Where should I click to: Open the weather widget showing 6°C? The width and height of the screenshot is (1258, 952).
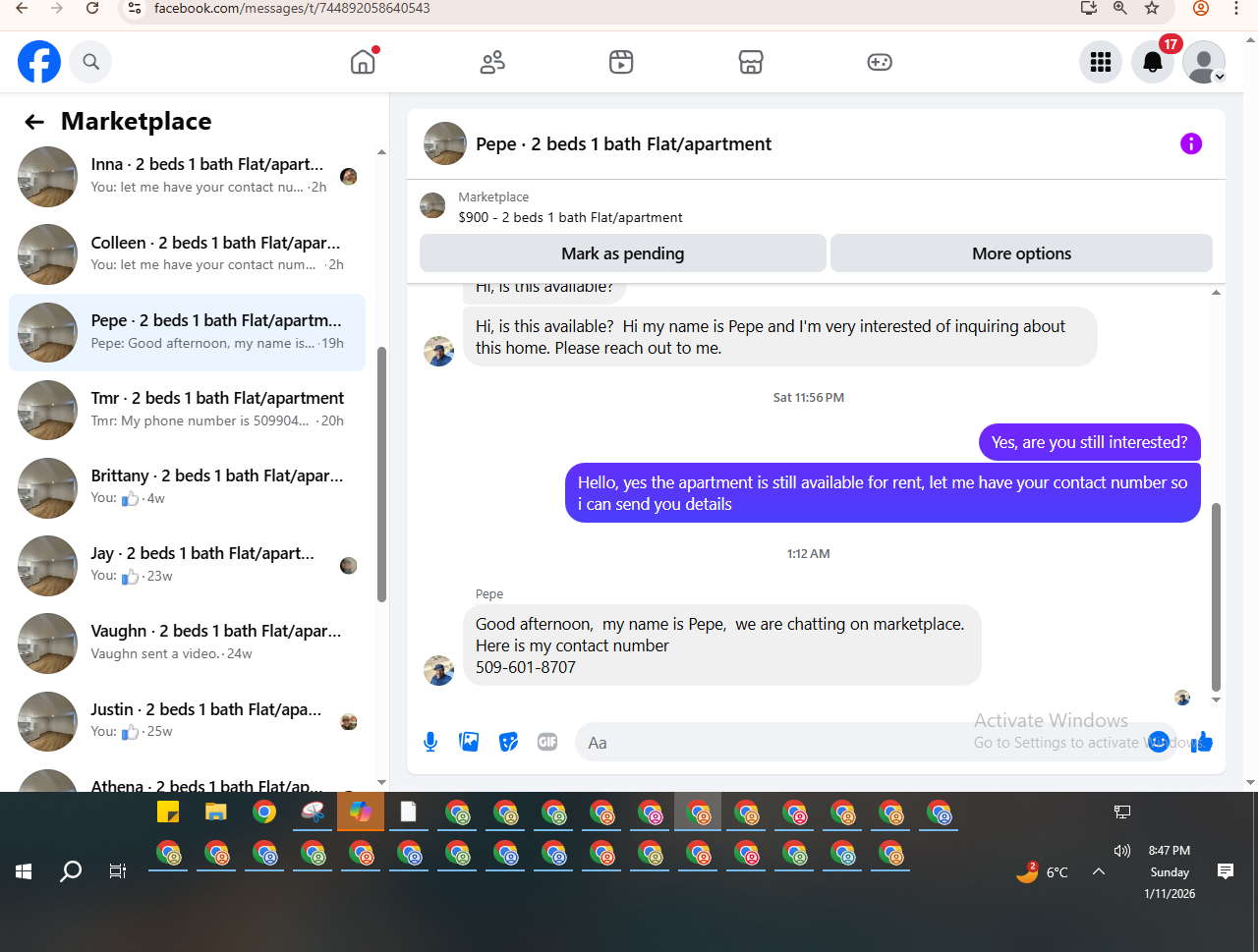[x=1042, y=871]
